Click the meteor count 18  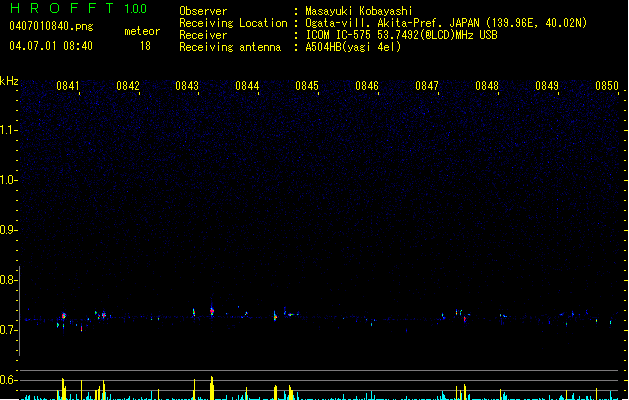(145, 46)
